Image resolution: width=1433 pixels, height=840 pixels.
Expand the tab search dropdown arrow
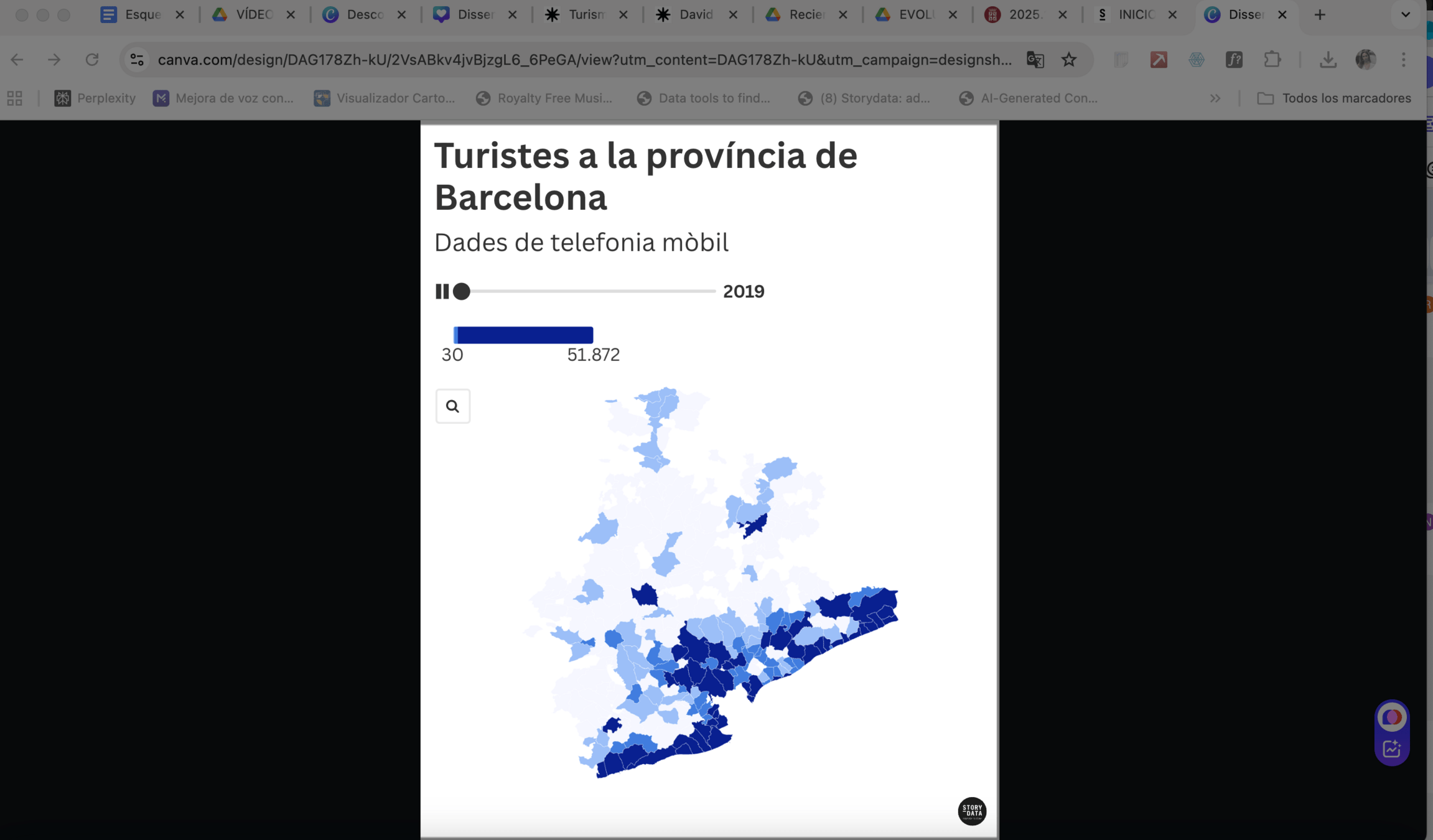[x=1405, y=15]
